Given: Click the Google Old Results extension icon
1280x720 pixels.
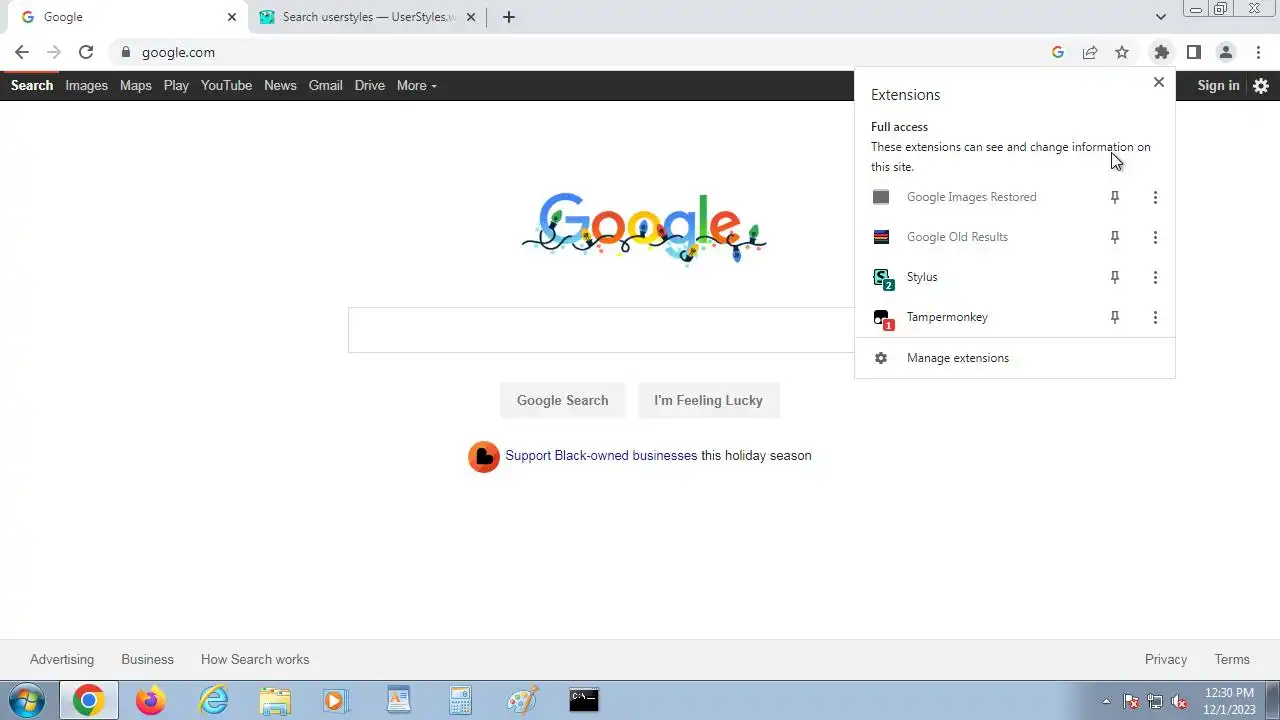Looking at the screenshot, I should tap(881, 237).
